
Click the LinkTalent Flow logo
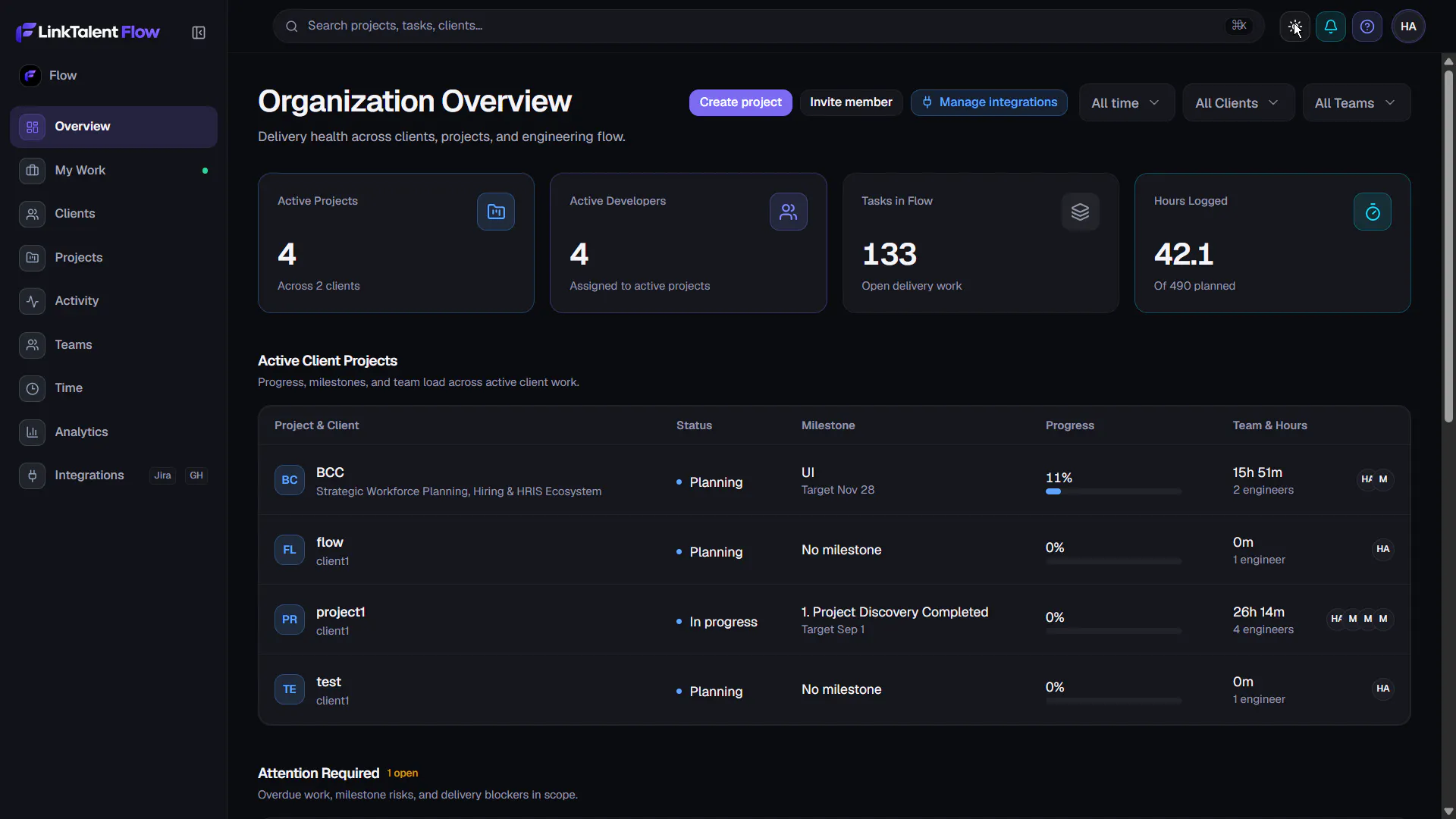tap(88, 32)
